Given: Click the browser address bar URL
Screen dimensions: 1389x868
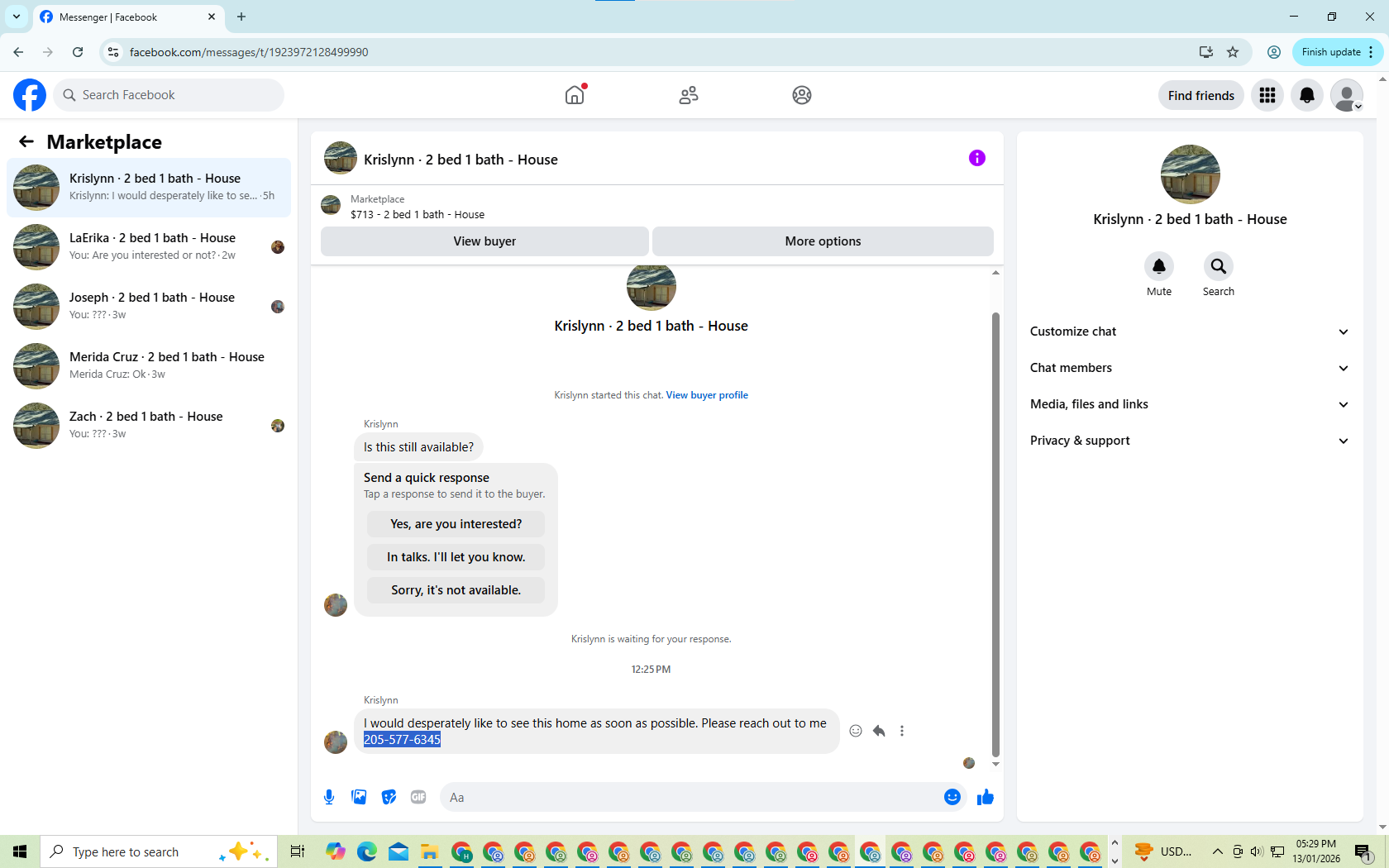Looking at the screenshot, I should click(x=249, y=52).
